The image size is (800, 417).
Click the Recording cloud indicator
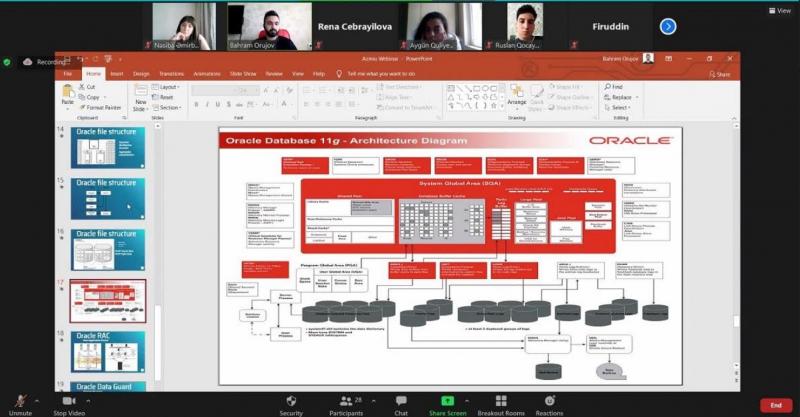pyautogui.click(x=45, y=62)
